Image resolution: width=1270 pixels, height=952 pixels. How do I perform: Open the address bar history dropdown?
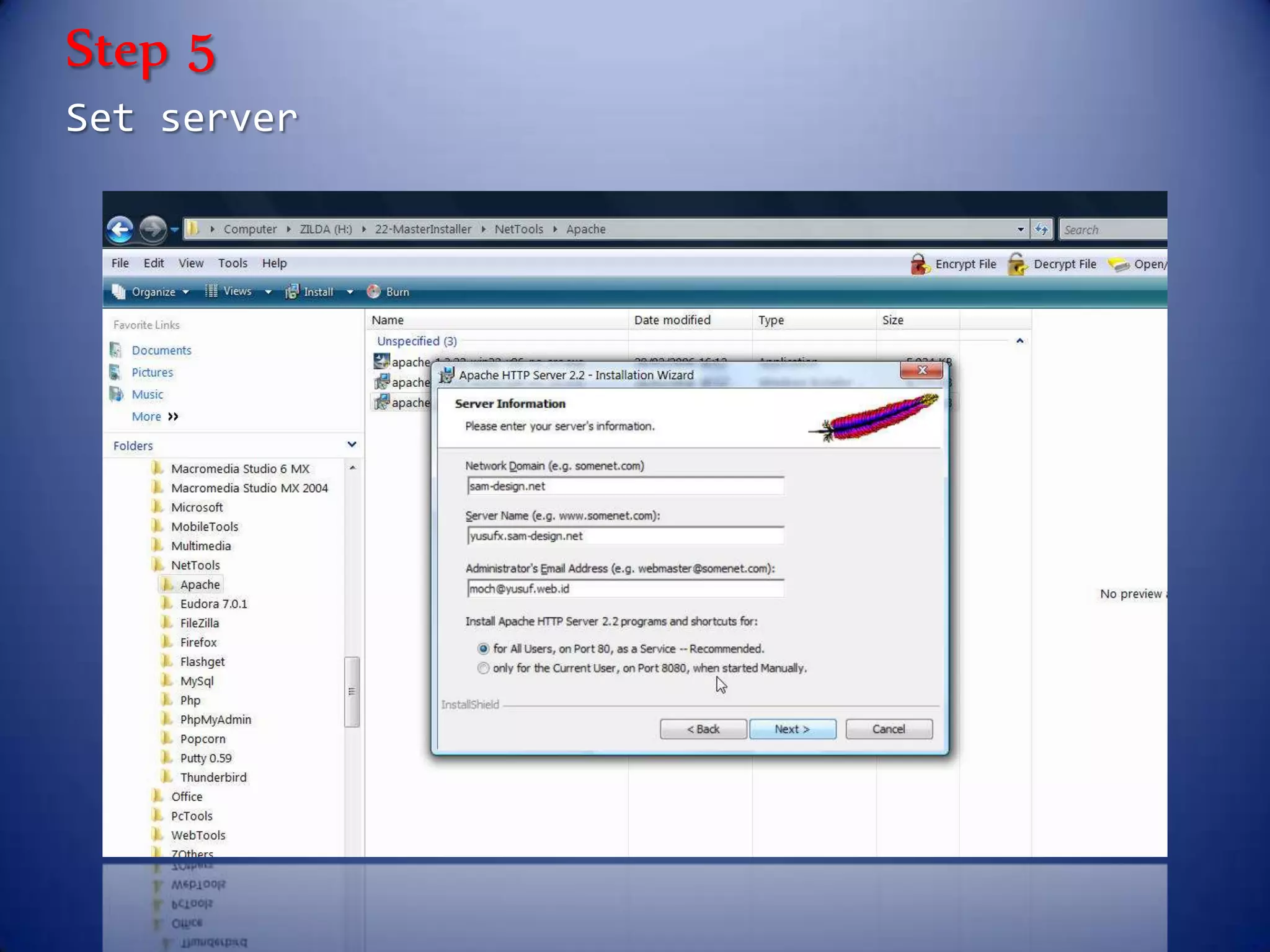click(x=1021, y=229)
